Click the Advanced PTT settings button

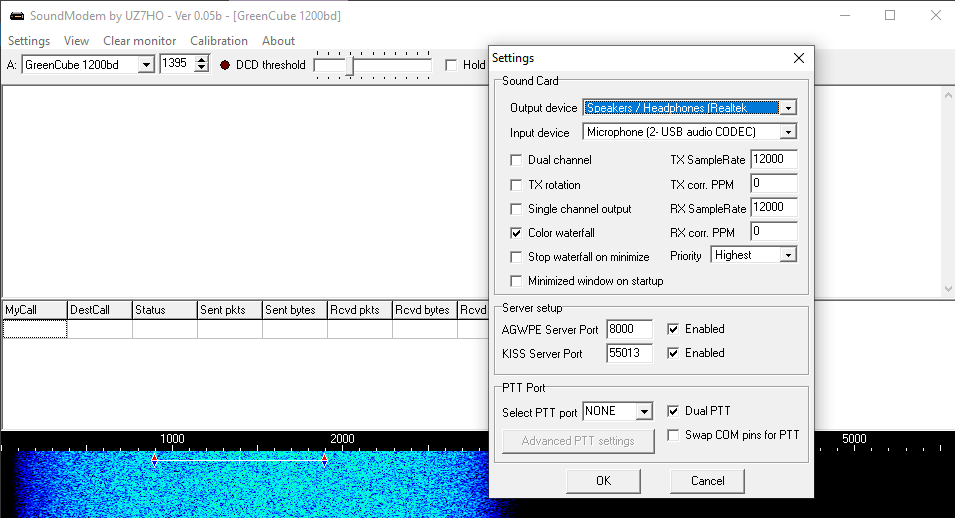(x=578, y=441)
